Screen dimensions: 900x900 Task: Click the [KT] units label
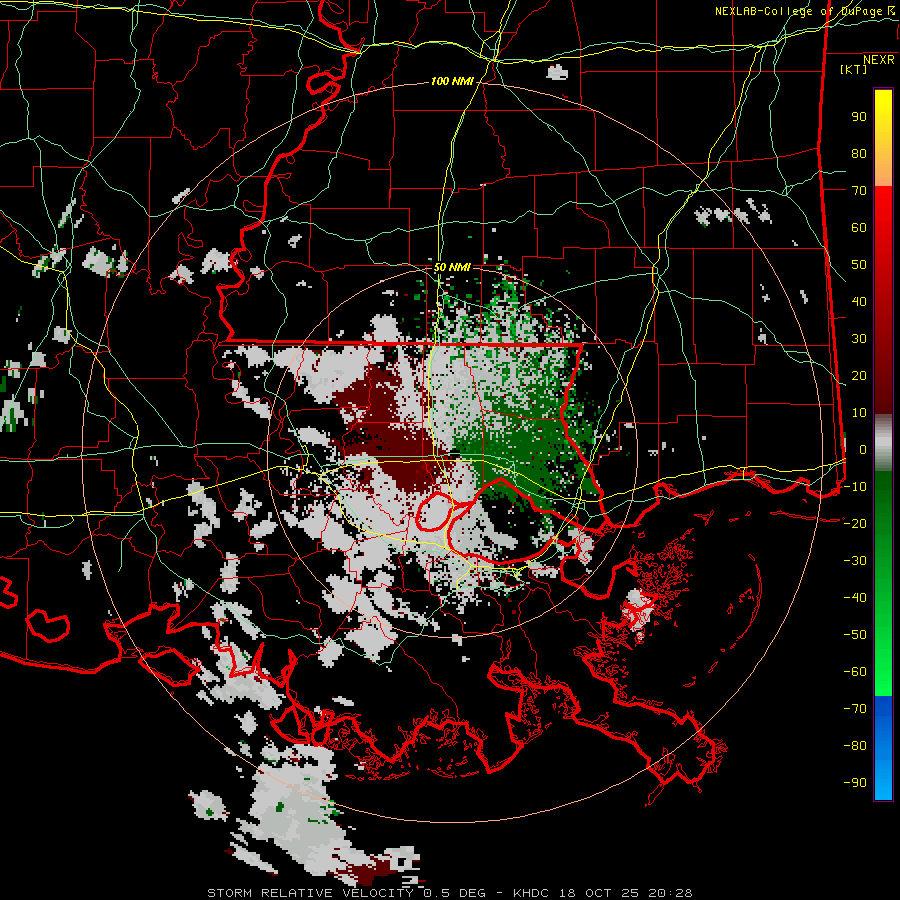(x=854, y=69)
